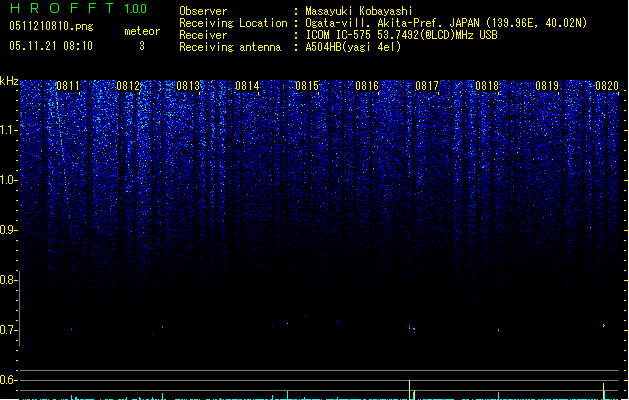This screenshot has width=629, height=400.
Task: Select the filename 0511210810.png
Action: 51,26
